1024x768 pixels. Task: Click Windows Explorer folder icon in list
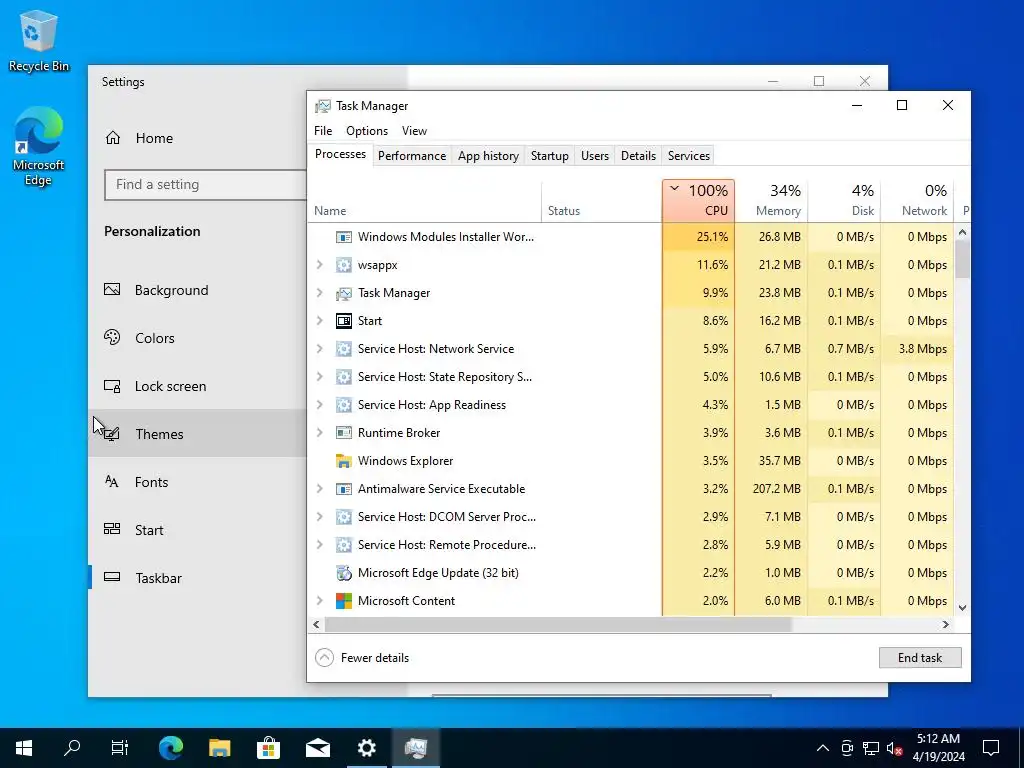[344, 461]
